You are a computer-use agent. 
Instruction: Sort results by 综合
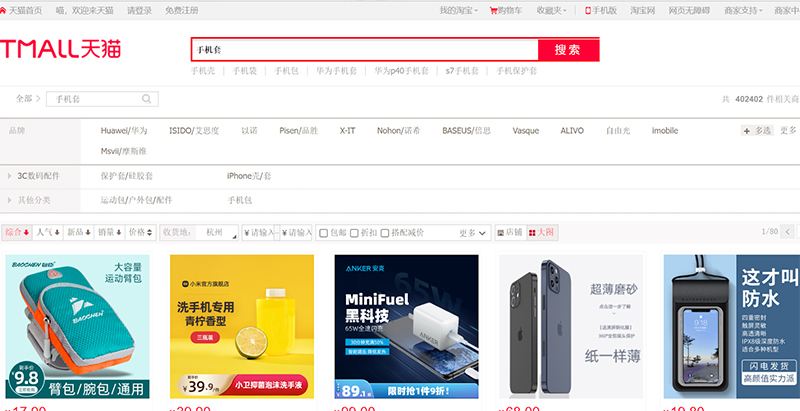coord(17,233)
